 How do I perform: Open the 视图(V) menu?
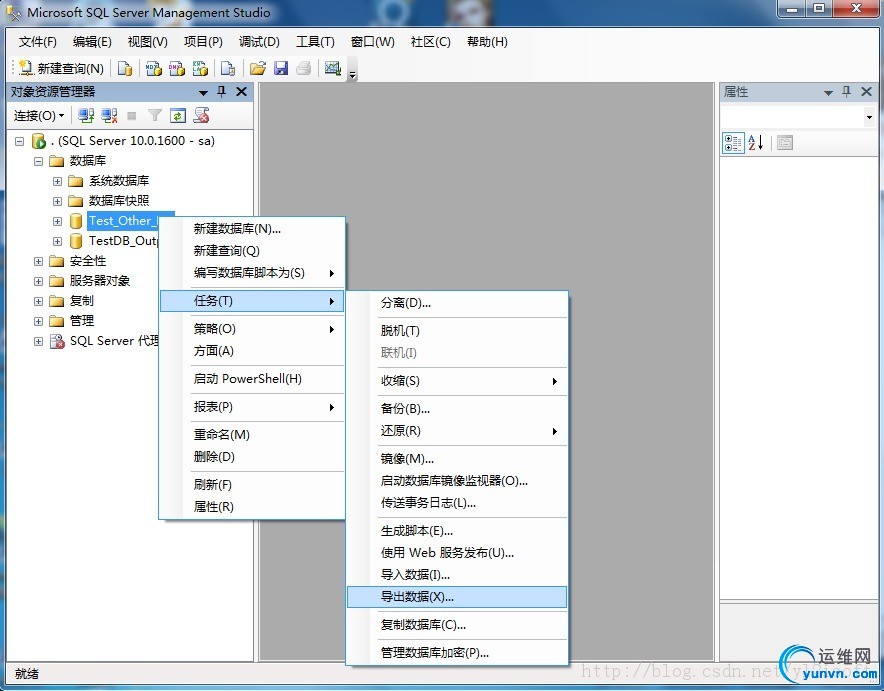pyautogui.click(x=148, y=42)
